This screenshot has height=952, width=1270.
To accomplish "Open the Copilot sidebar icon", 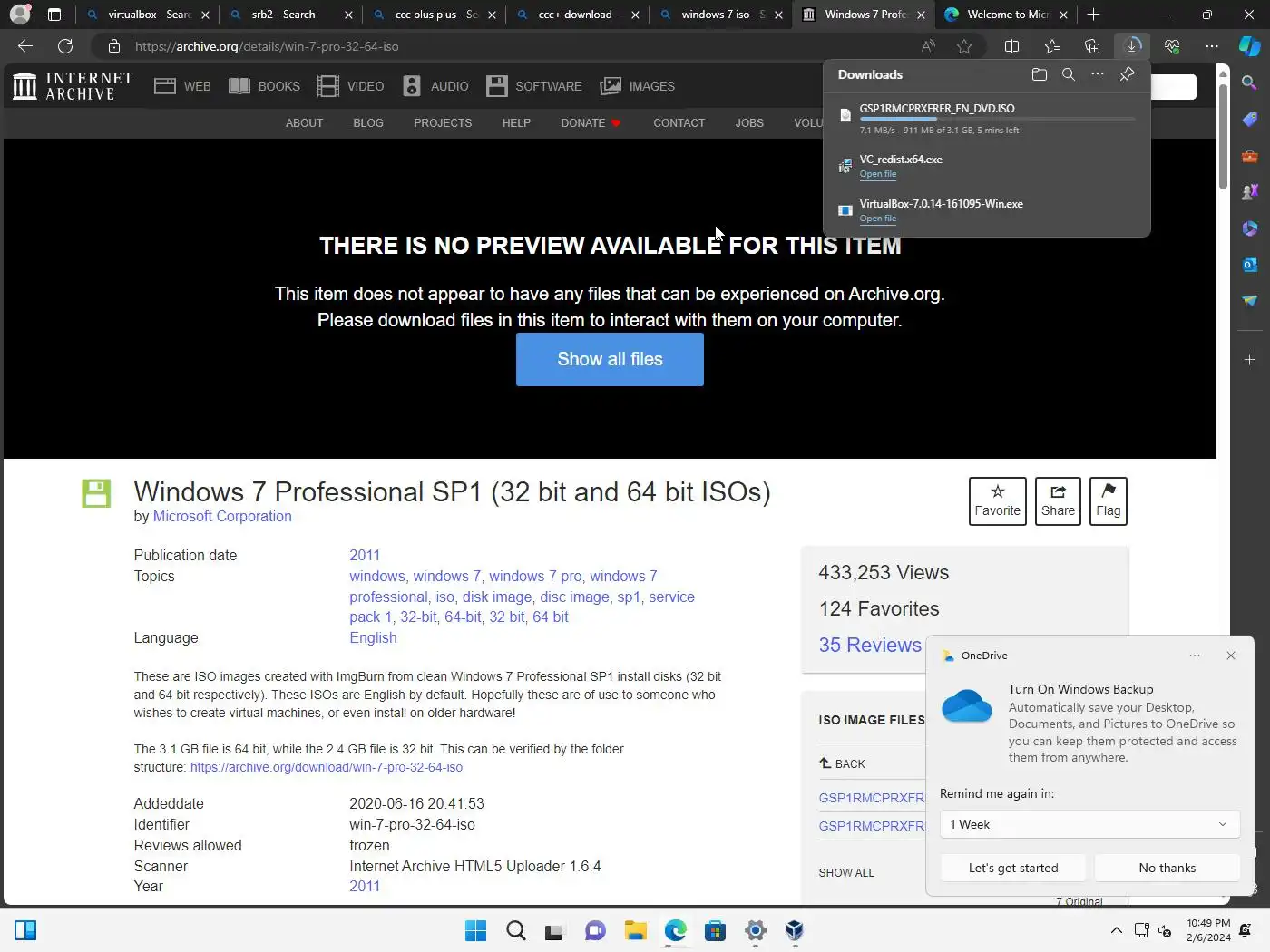I will (x=1250, y=46).
